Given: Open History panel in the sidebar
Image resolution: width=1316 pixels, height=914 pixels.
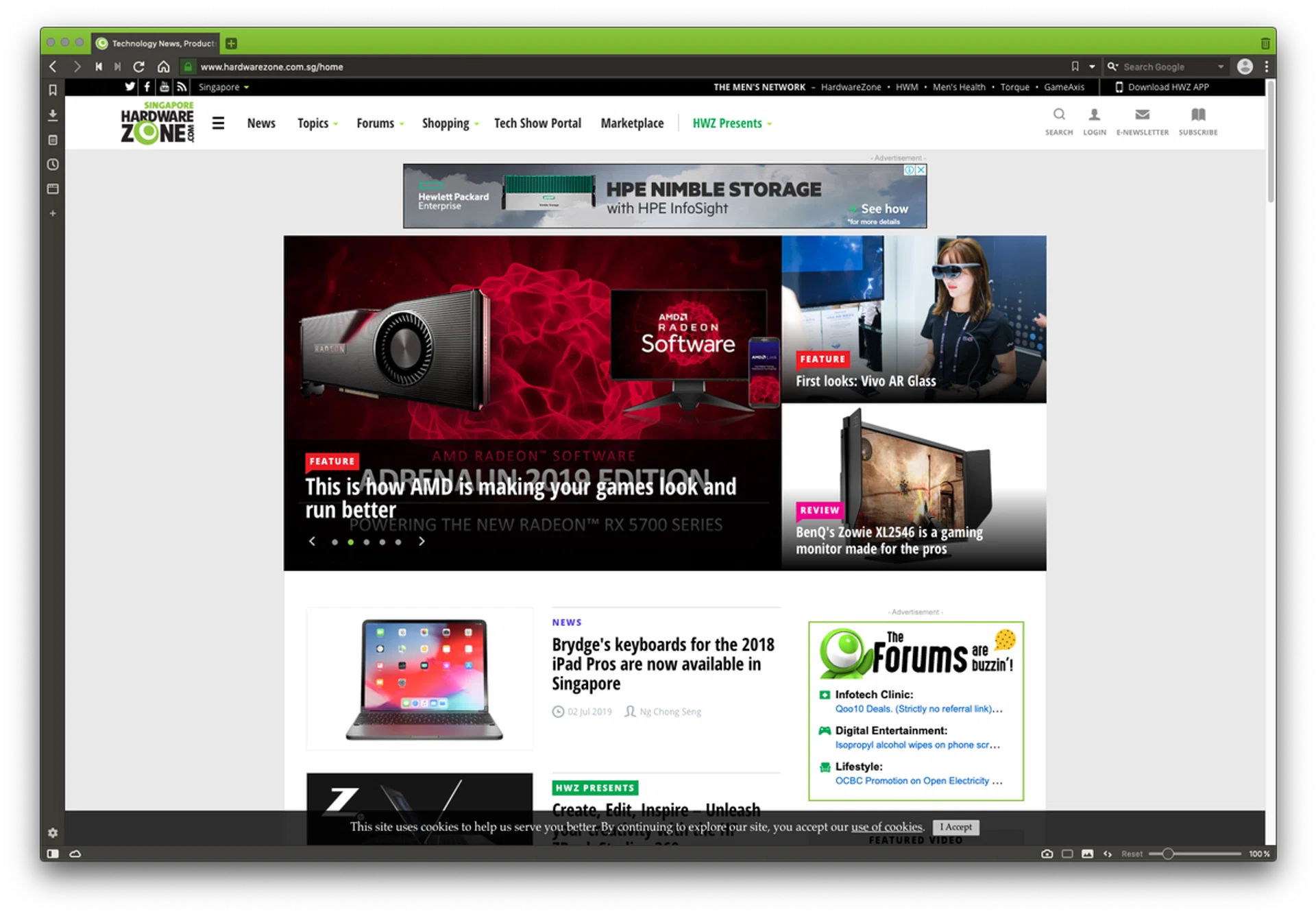Looking at the screenshot, I should (x=53, y=165).
